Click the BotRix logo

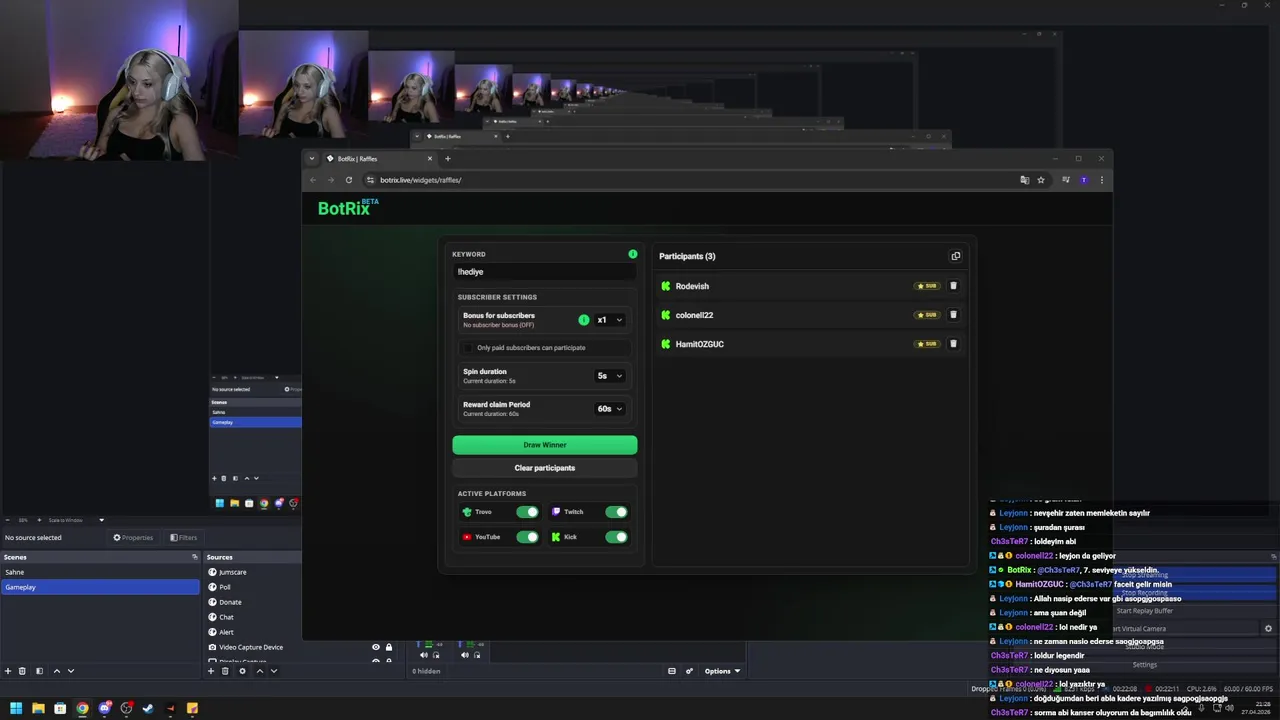(x=348, y=208)
